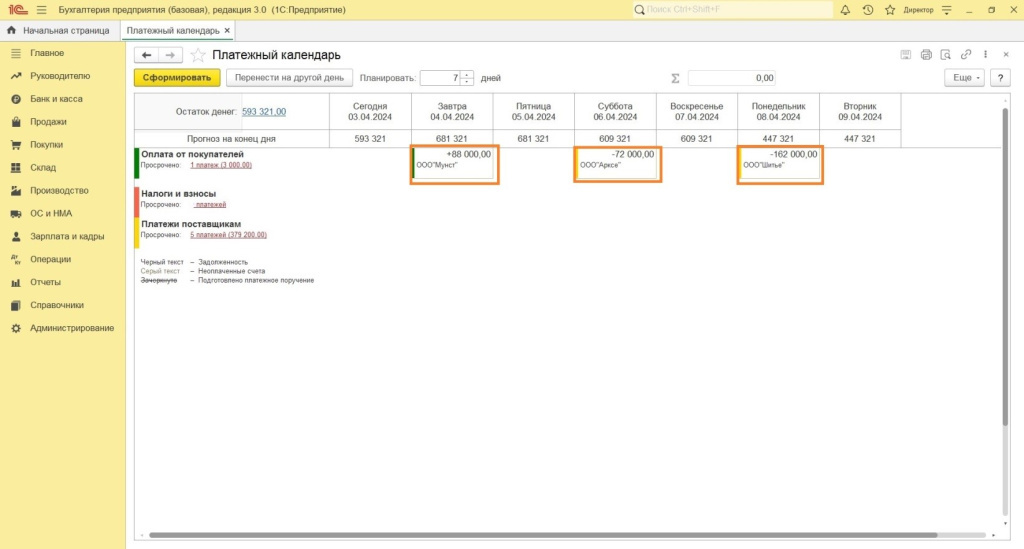1024x549 pixels.
Task: Open the form's three-dot options menu
Action: click(x=986, y=54)
